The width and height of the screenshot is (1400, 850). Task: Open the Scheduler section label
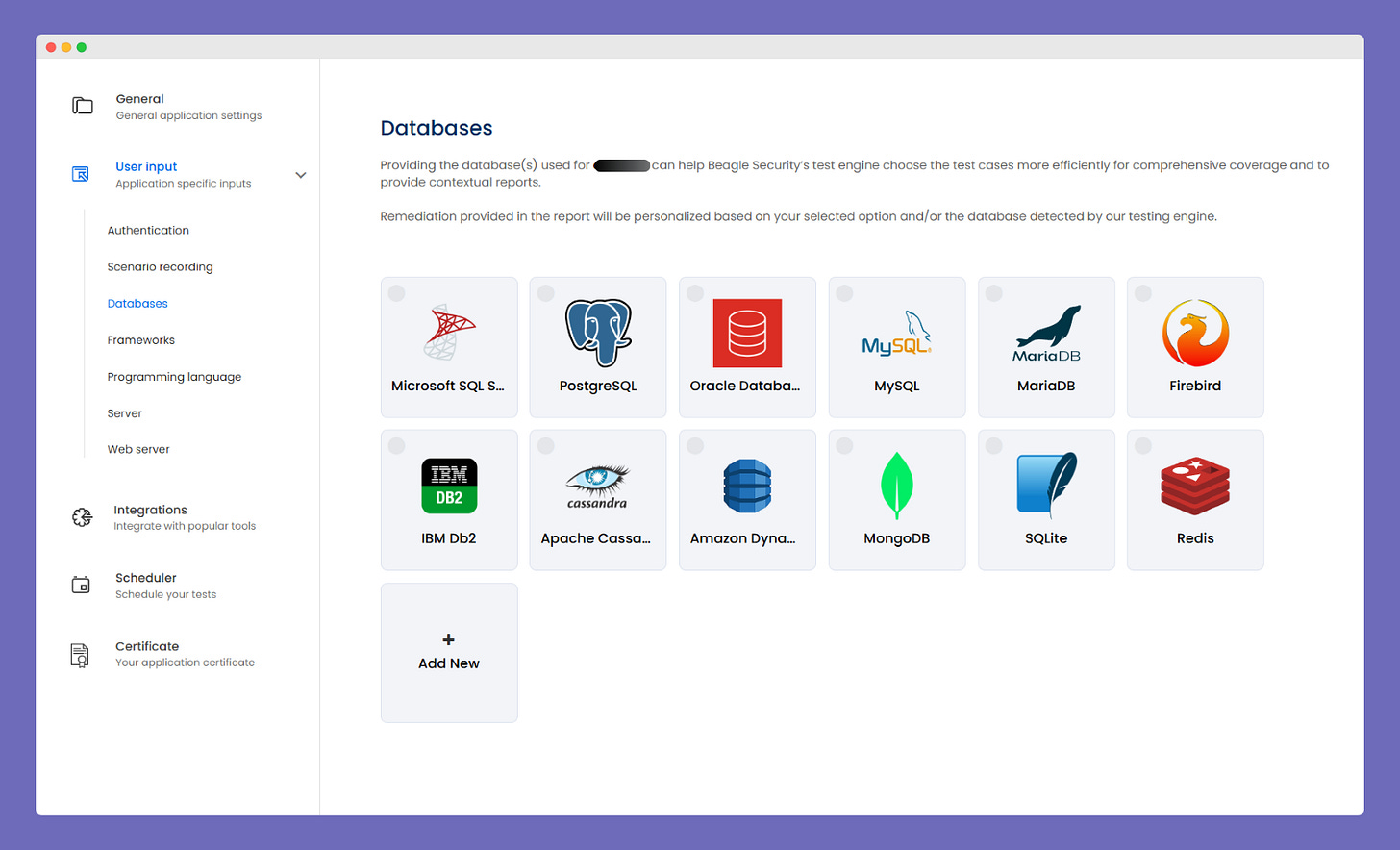click(x=146, y=578)
